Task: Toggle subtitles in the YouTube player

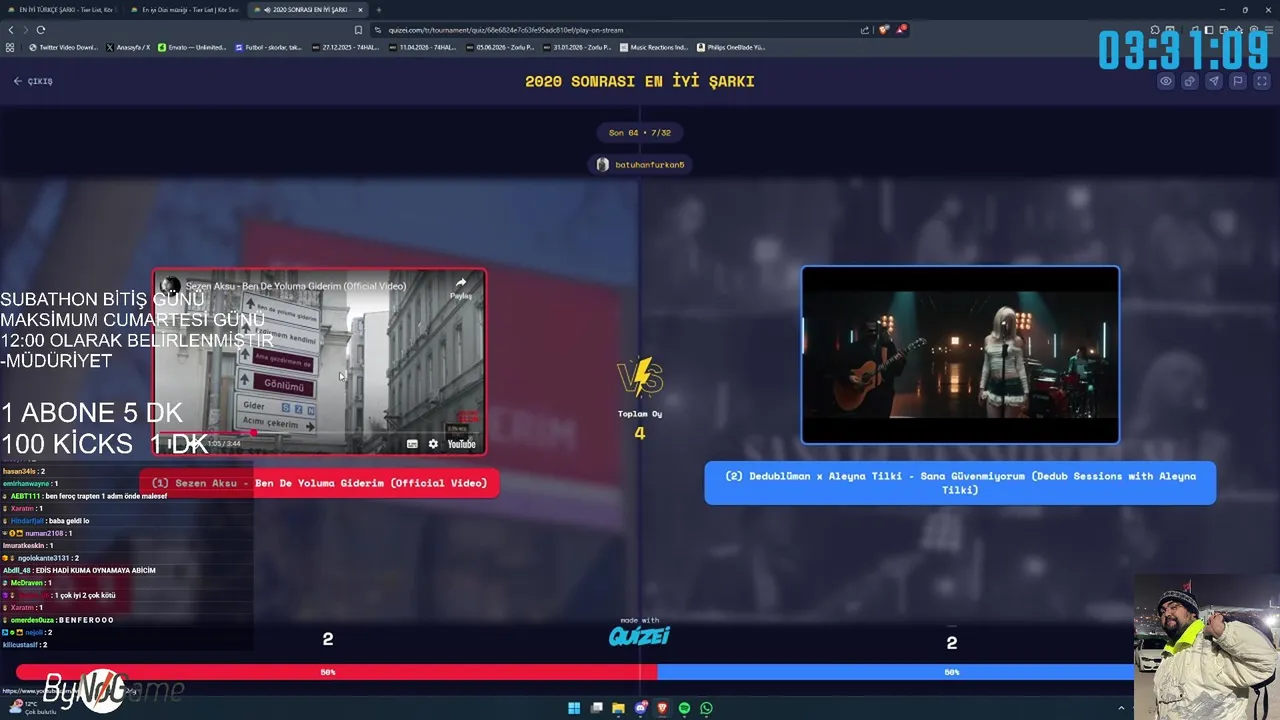Action: 412,444
